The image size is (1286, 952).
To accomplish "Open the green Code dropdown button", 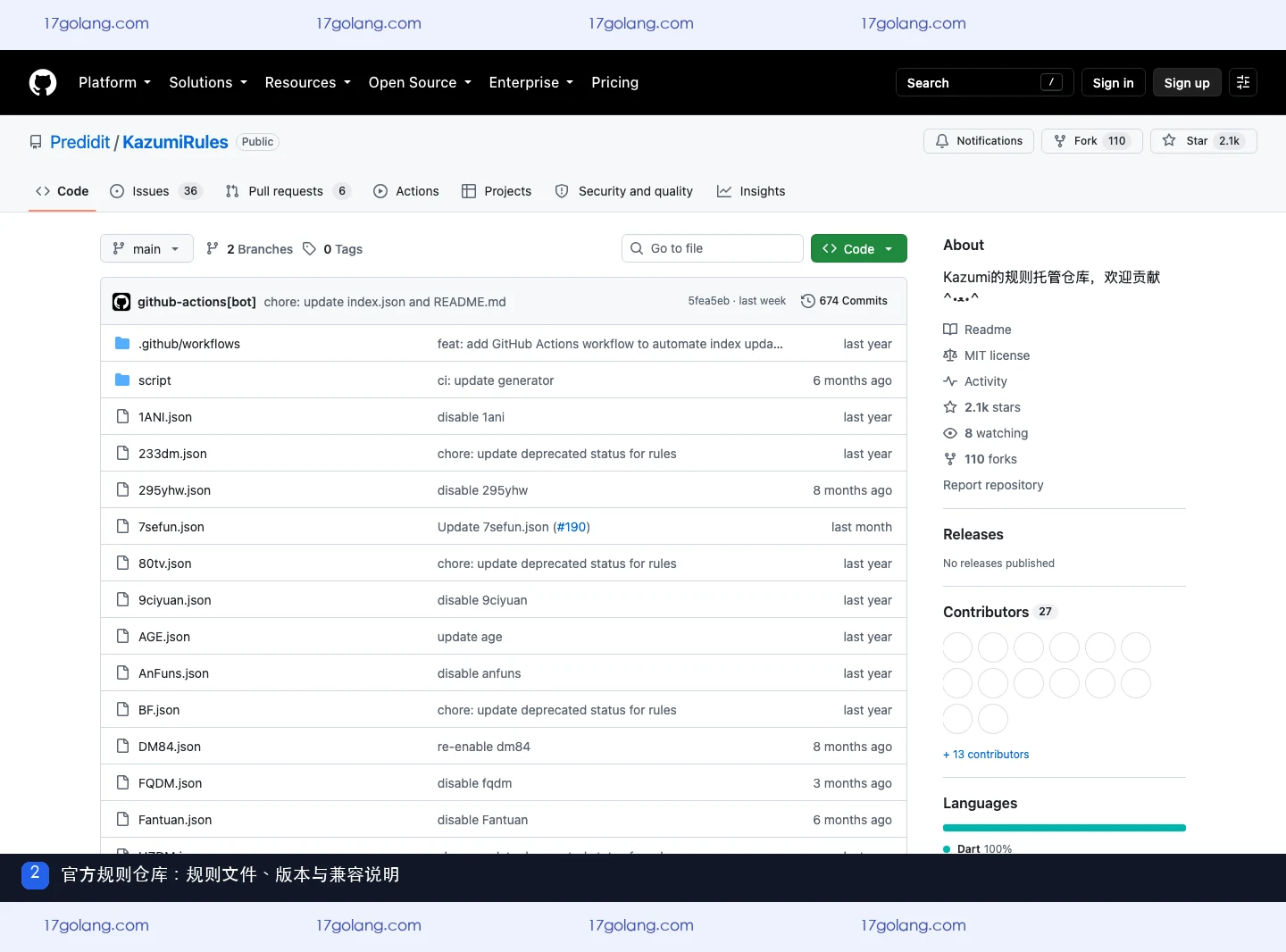I will click(x=859, y=248).
